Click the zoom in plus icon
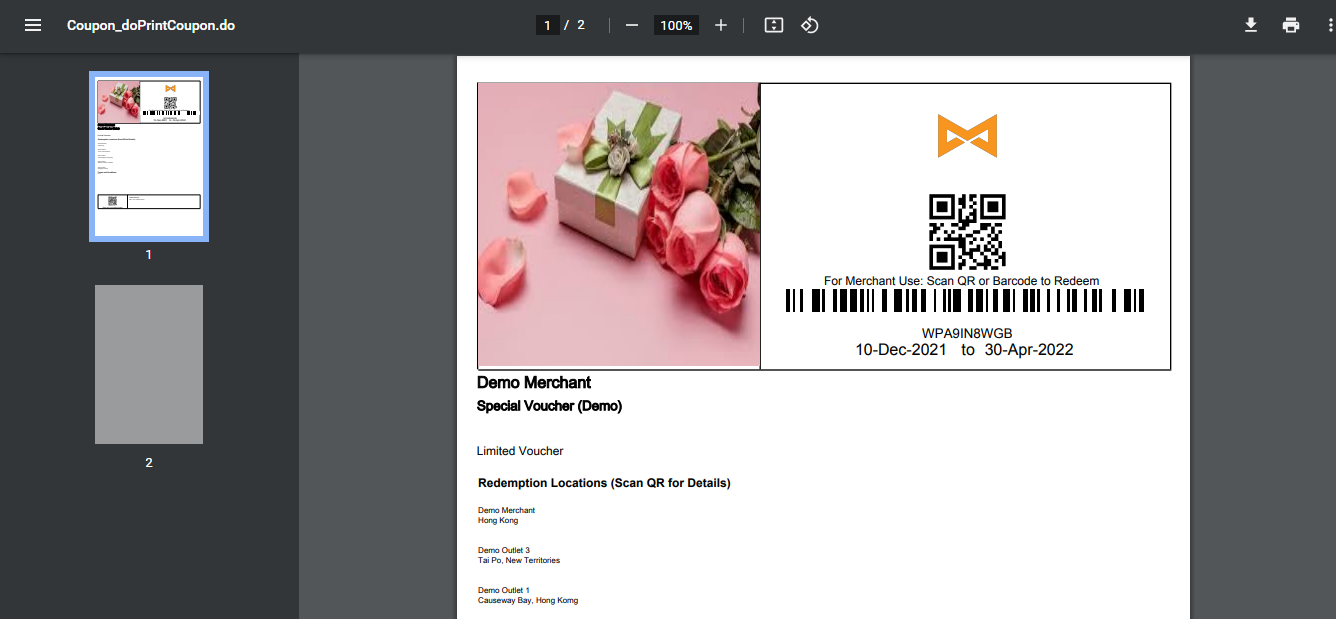 tap(721, 25)
